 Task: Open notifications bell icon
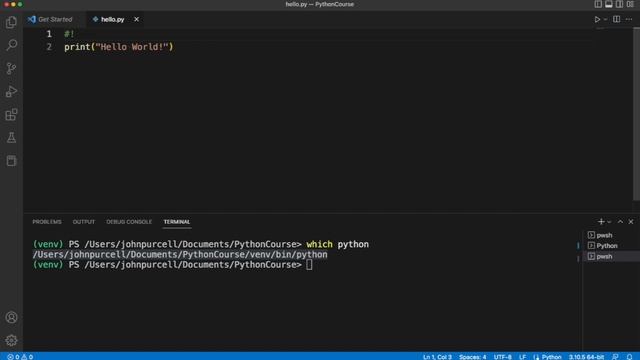point(629,357)
